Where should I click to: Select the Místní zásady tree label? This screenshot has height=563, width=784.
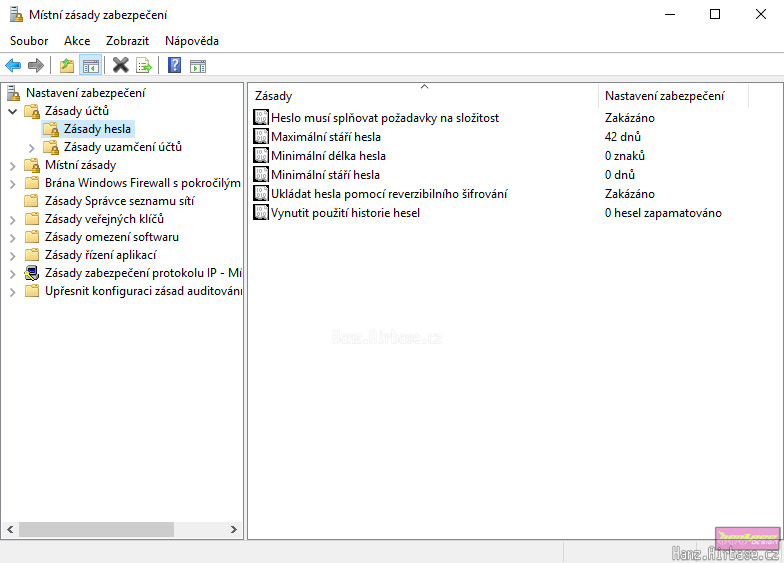click(80, 165)
